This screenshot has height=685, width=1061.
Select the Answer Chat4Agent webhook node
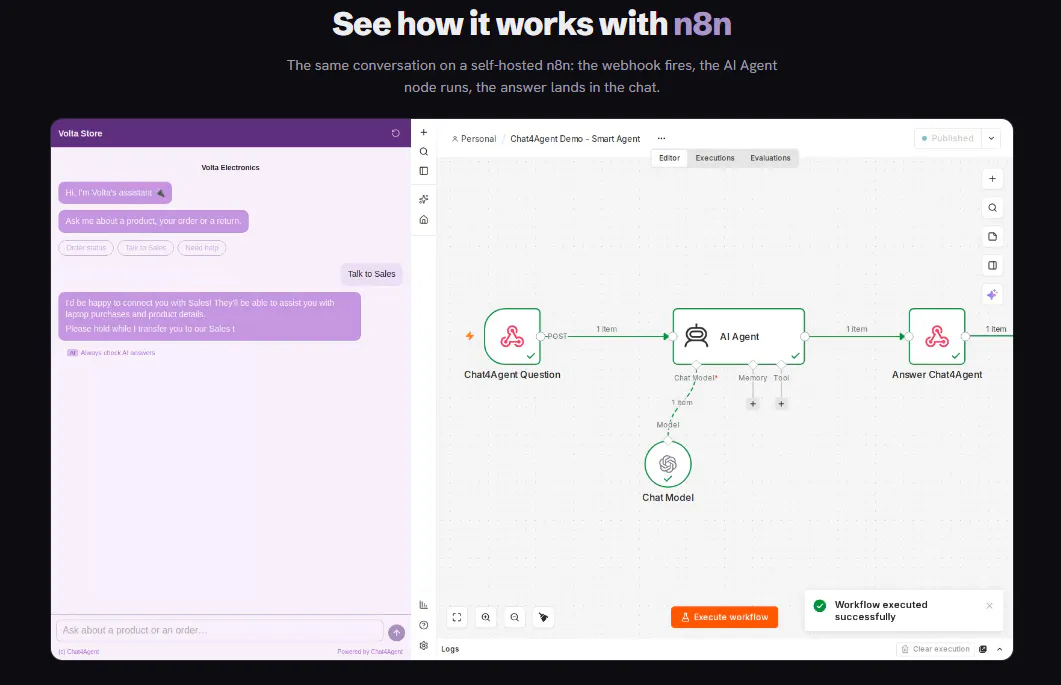[x=936, y=336]
